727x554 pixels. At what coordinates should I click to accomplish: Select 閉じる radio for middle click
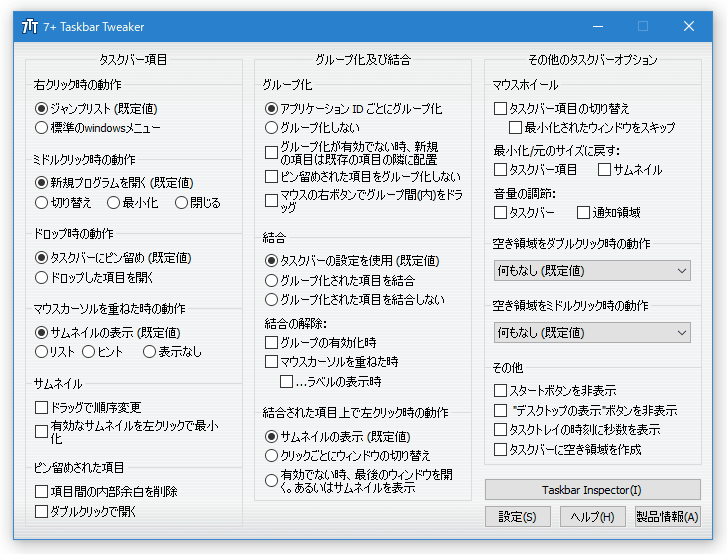point(181,203)
